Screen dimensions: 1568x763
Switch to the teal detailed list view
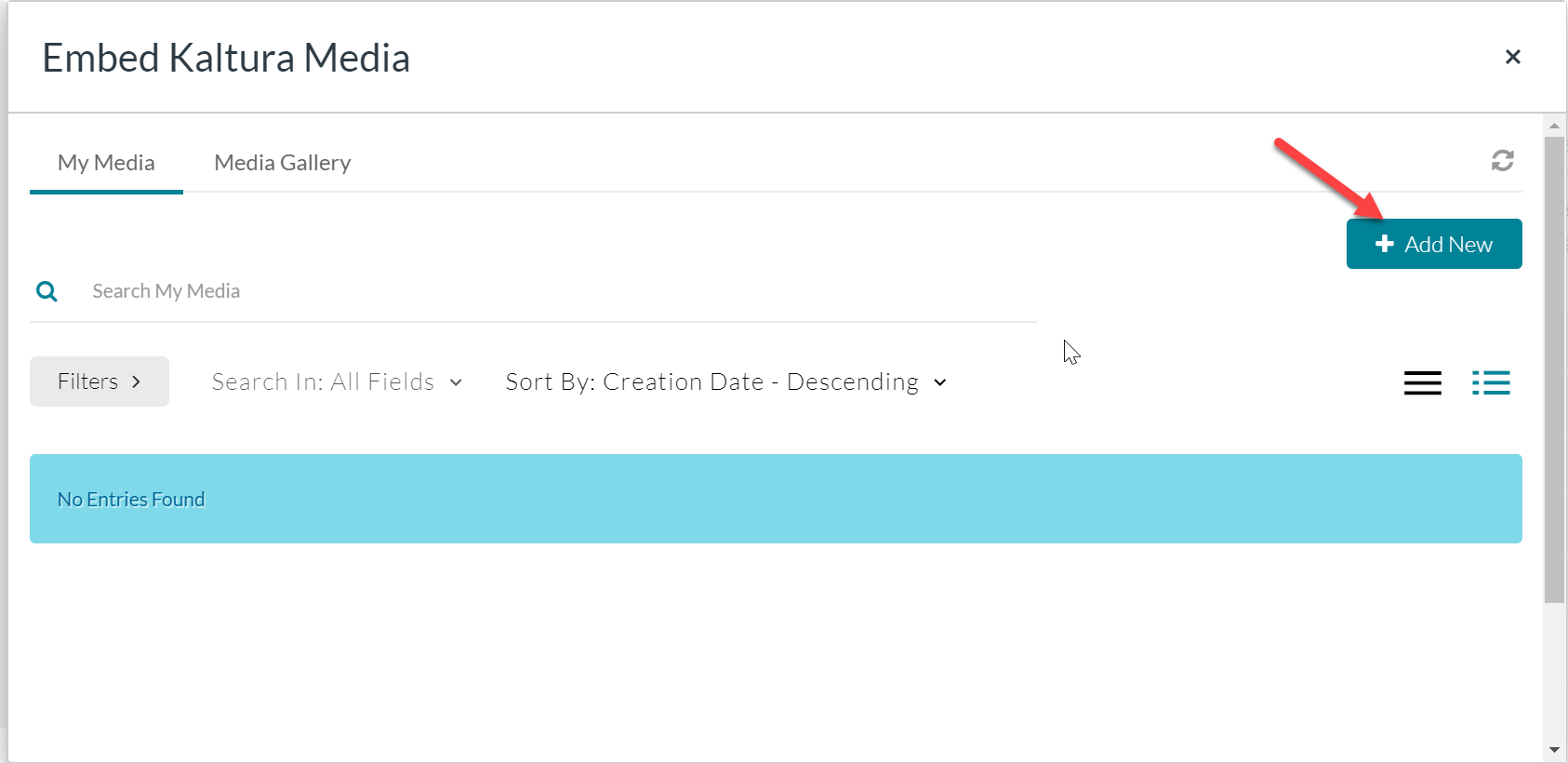click(x=1491, y=382)
